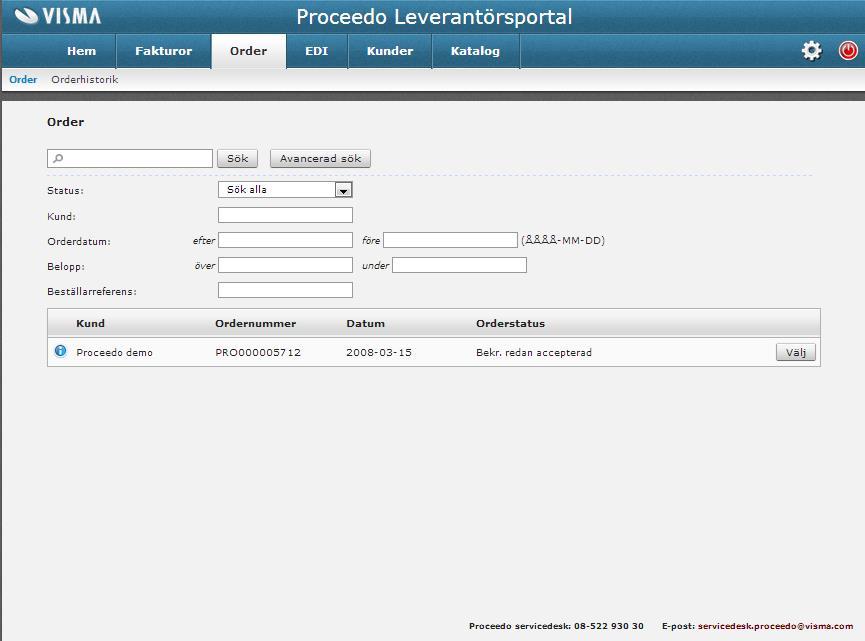Sort by the Kund column header
The image size is (865, 641).
pyautogui.click(x=90, y=323)
